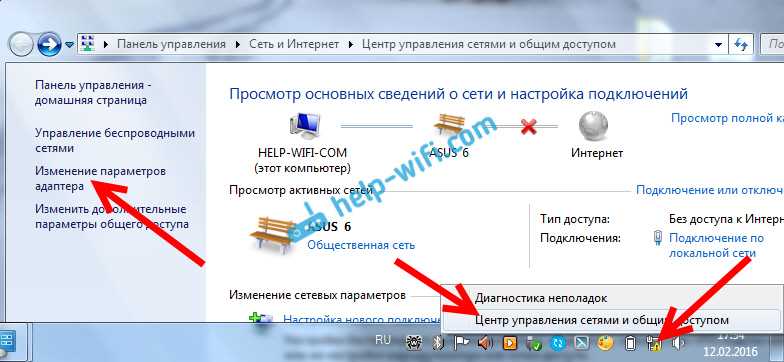Select 'Диагностика неполадок' in context menu
784x362 pixels.
click(540, 298)
